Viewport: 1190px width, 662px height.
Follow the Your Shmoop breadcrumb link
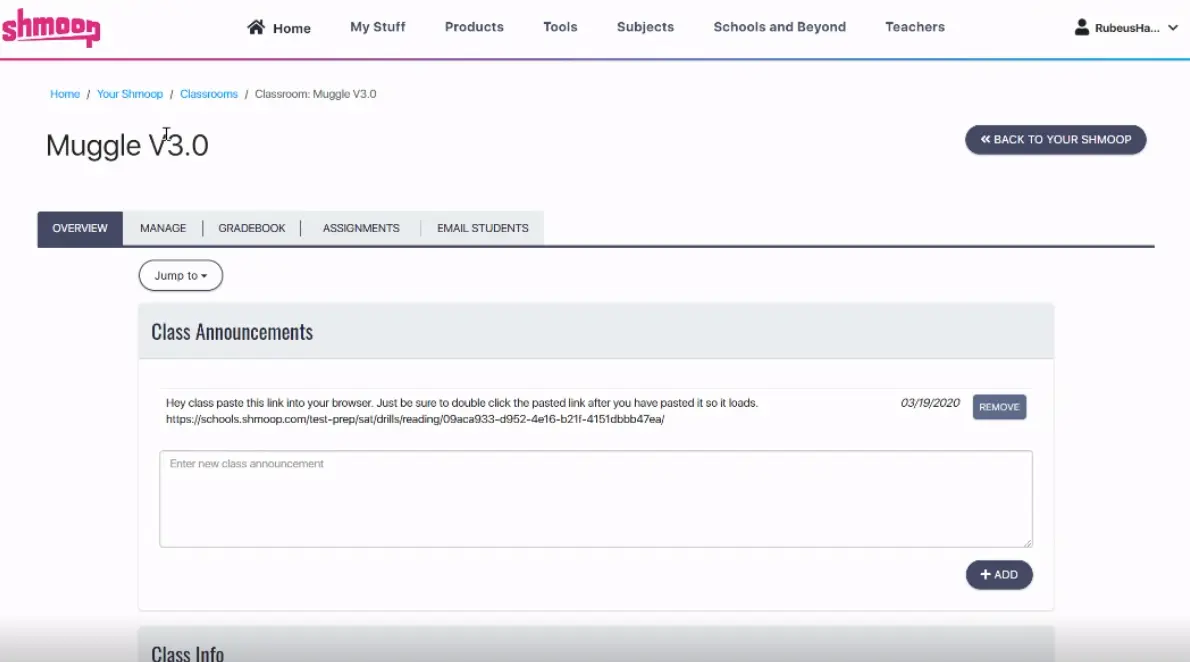pyautogui.click(x=130, y=94)
